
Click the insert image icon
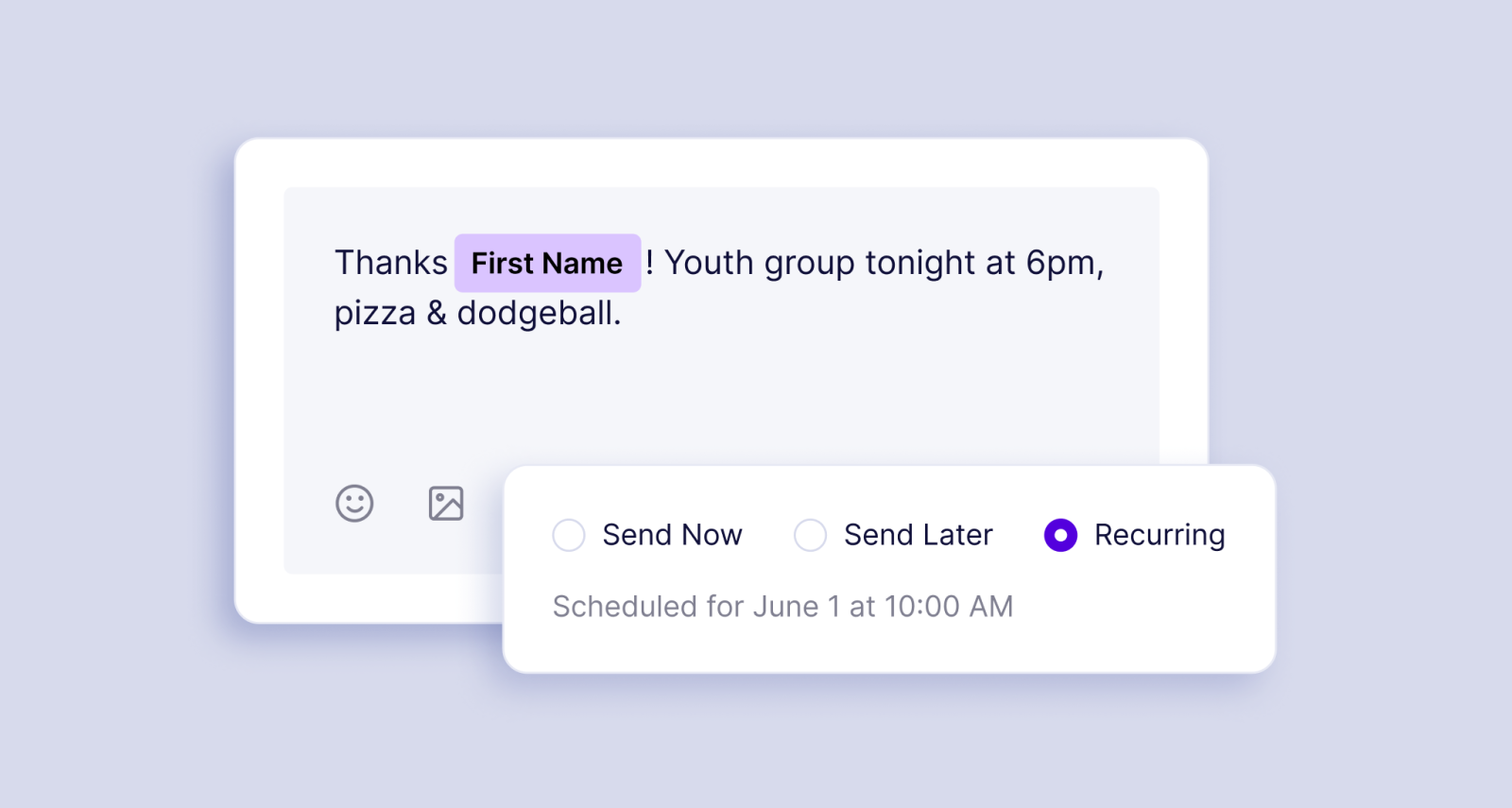(x=446, y=504)
